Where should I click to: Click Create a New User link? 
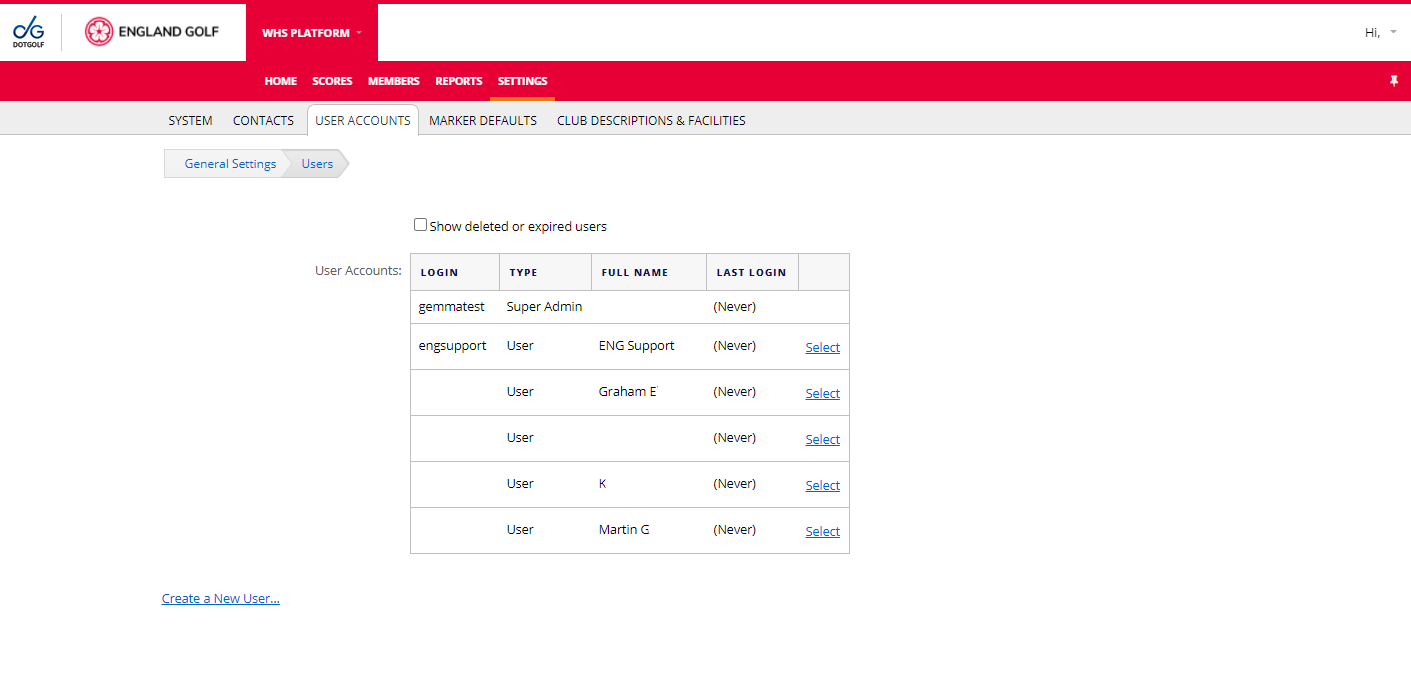221,598
